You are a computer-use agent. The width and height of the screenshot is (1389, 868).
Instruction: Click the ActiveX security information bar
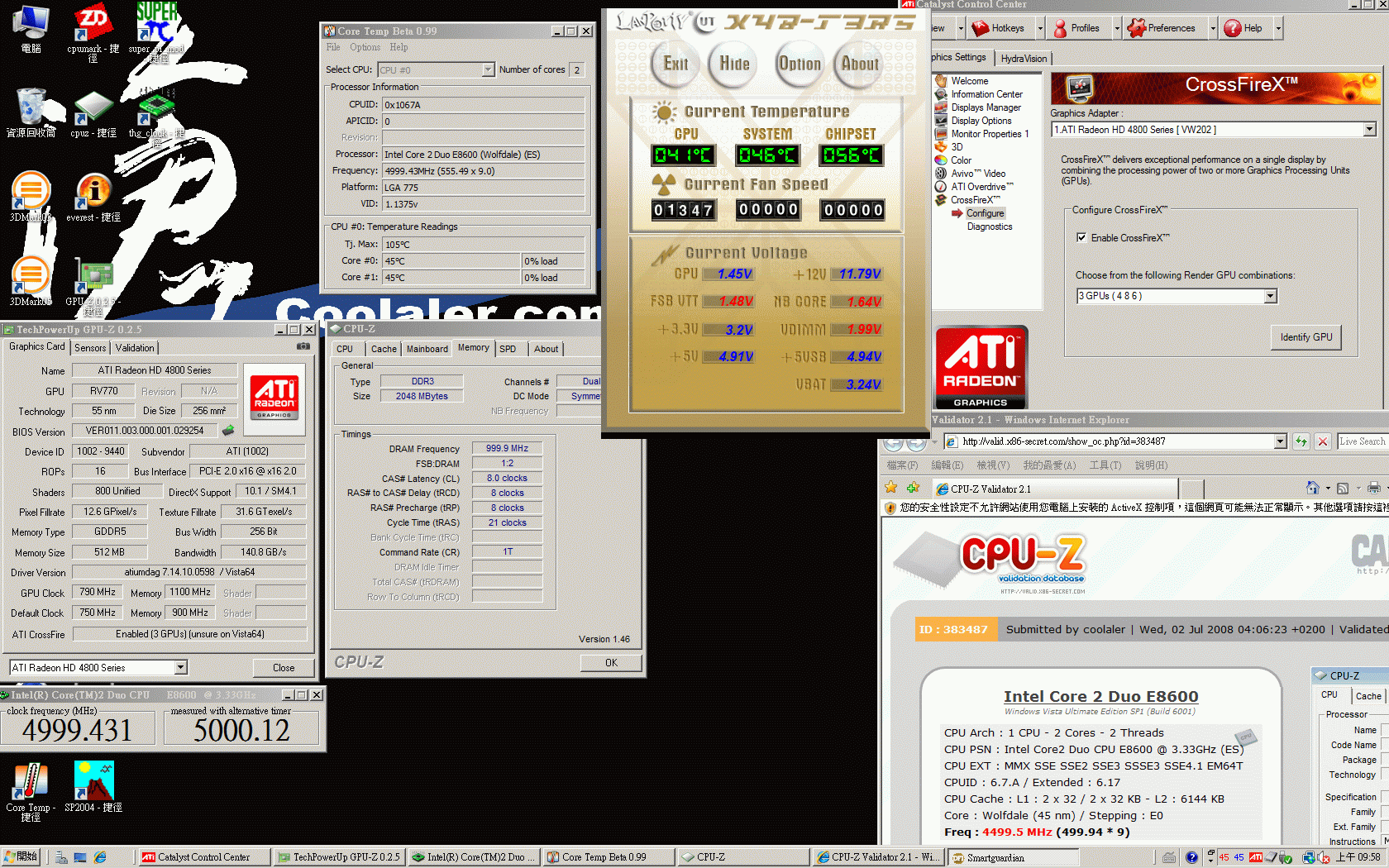point(1135,508)
